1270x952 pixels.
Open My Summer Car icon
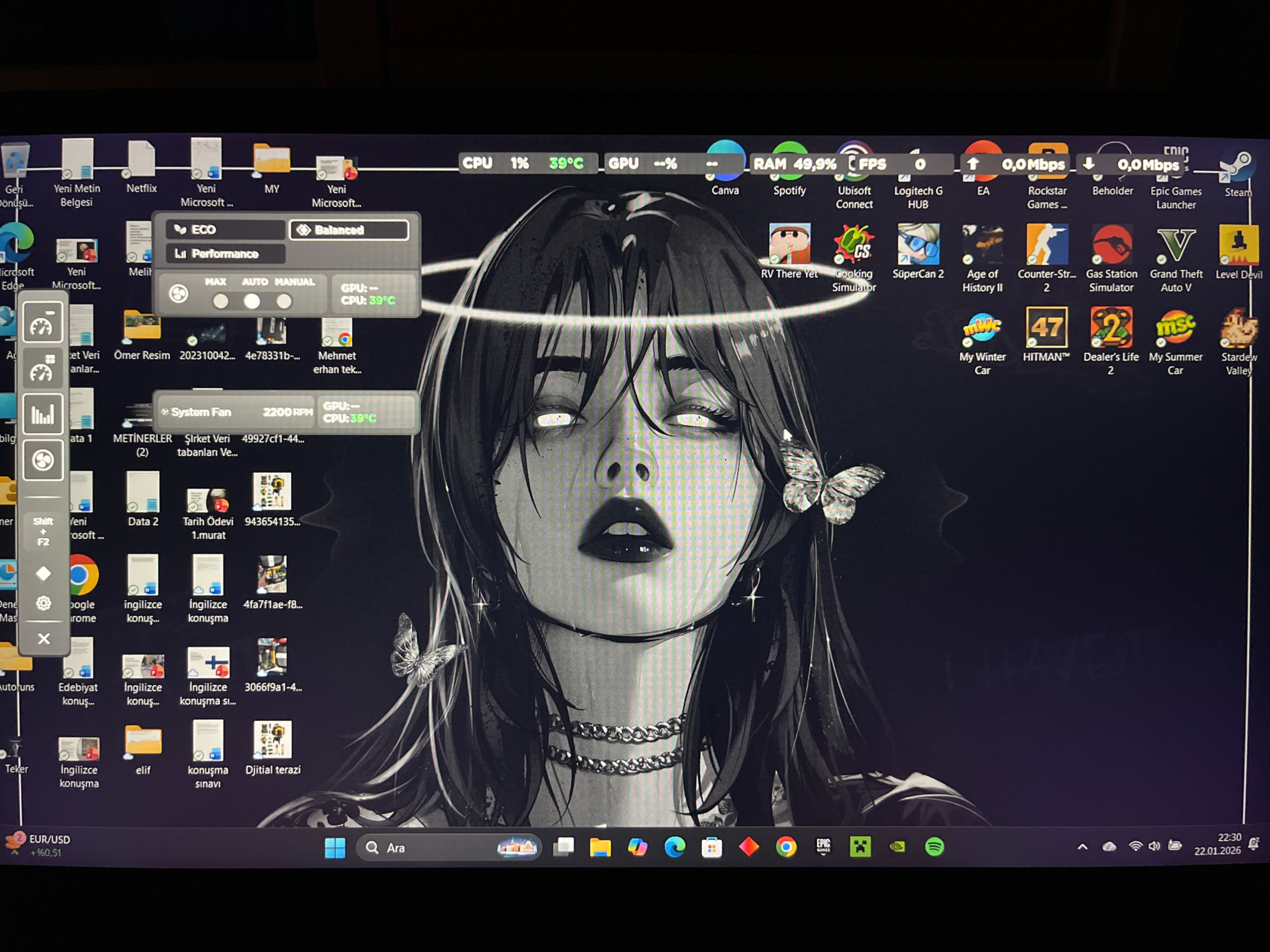[x=1175, y=342]
